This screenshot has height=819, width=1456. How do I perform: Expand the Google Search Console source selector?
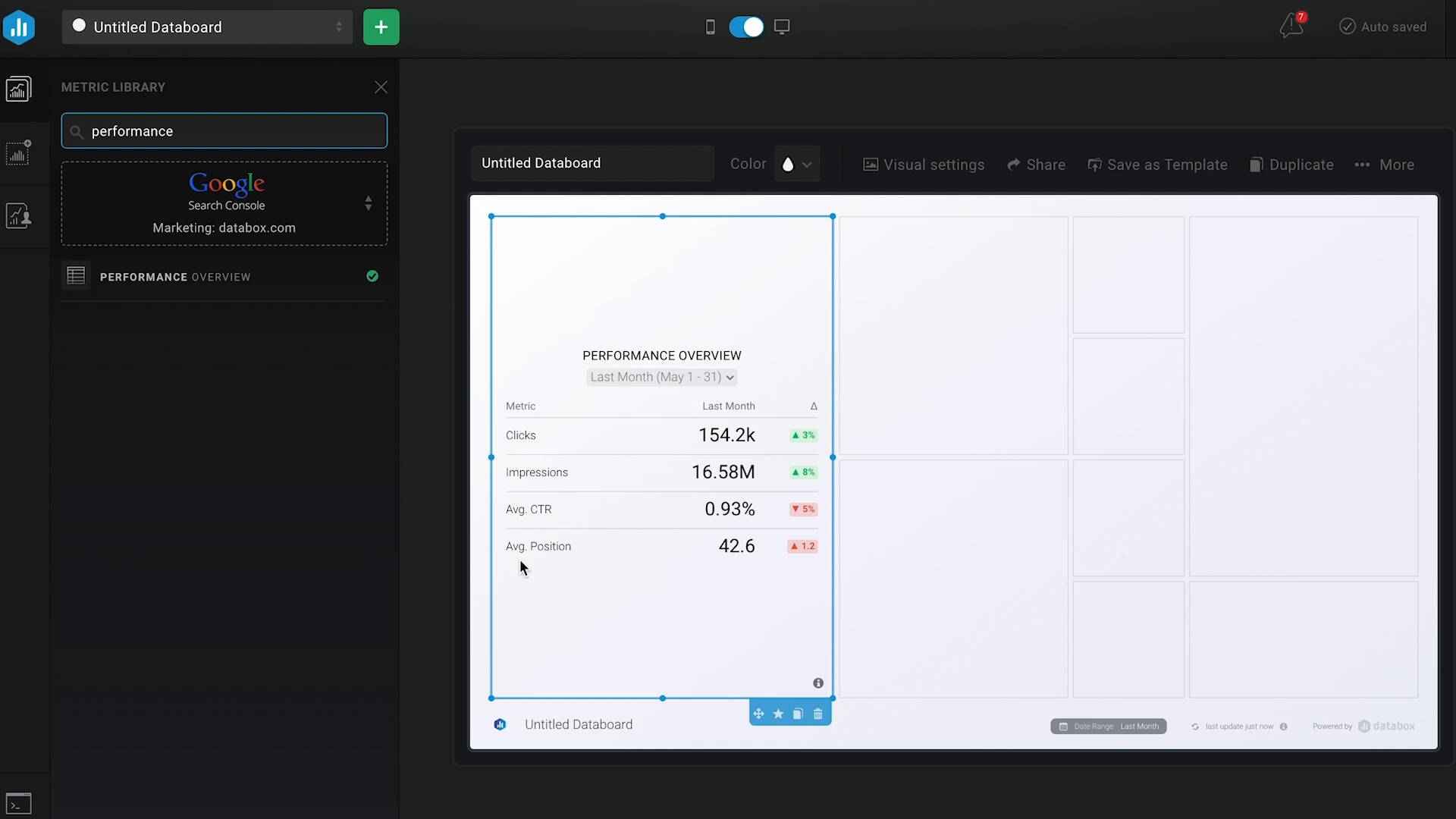coord(368,203)
